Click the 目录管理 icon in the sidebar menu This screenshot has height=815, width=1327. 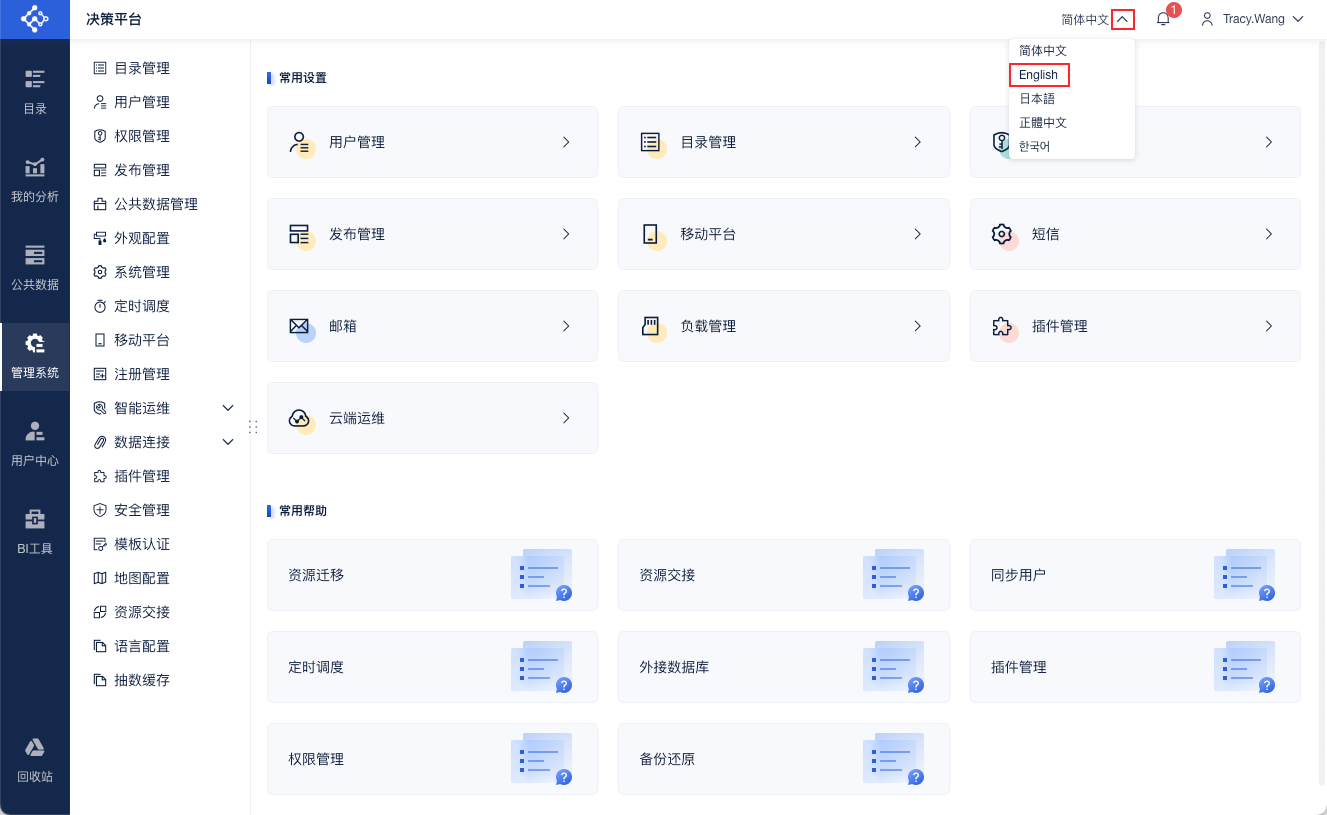click(100, 68)
